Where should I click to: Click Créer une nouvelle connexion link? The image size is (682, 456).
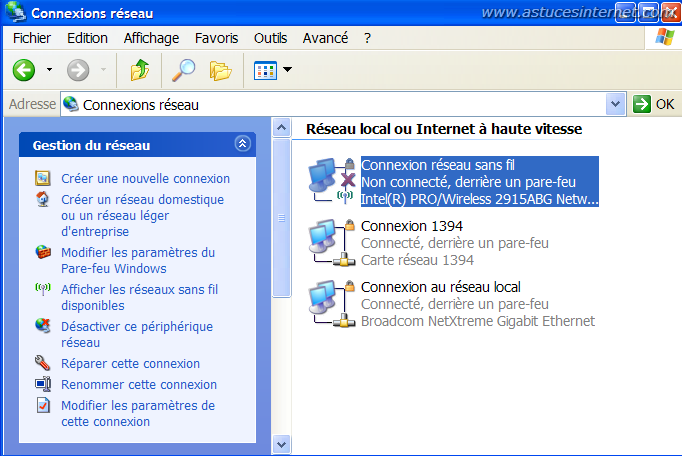[145, 178]
